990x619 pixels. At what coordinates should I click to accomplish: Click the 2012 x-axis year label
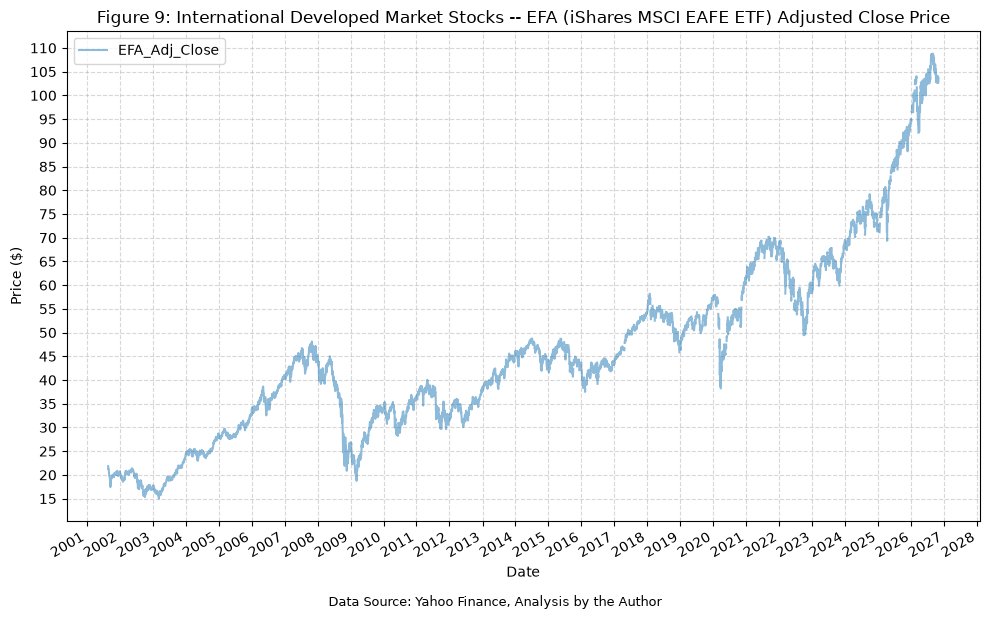tap(430, 543)
